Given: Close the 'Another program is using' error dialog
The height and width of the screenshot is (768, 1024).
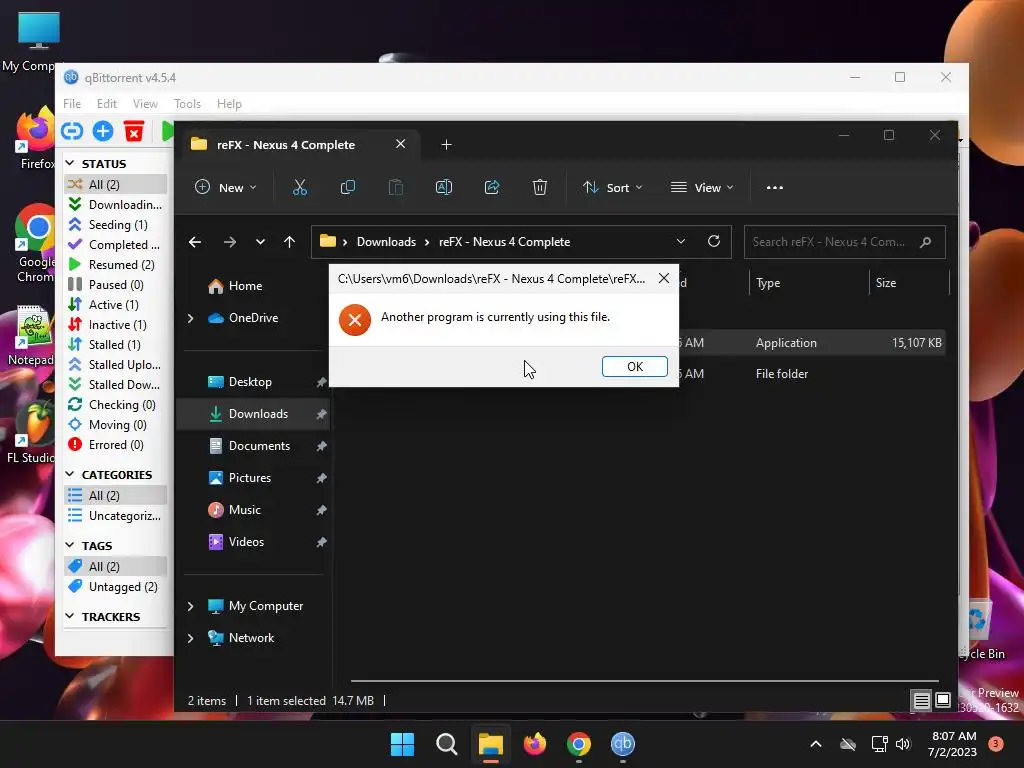Looking at the screenshot, I should point(664,279).
